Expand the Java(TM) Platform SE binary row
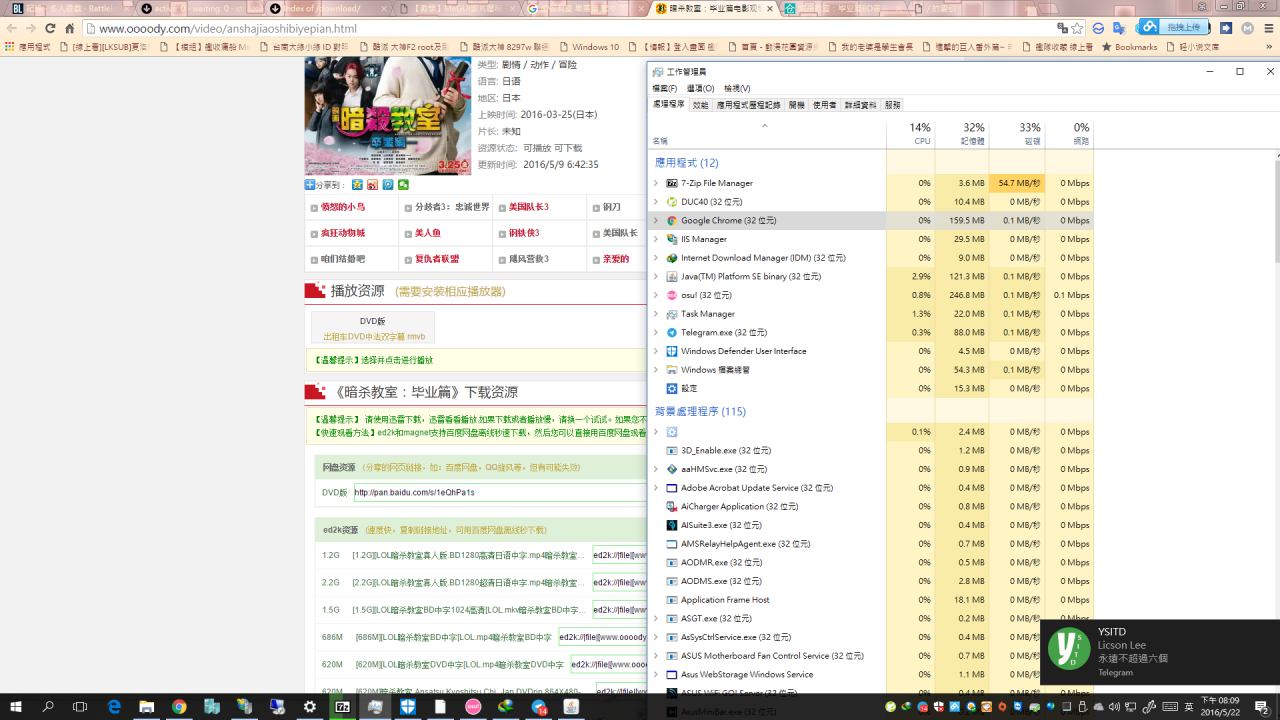The image size is (1280, 720). pyautogui.click(x=656, y=276)
